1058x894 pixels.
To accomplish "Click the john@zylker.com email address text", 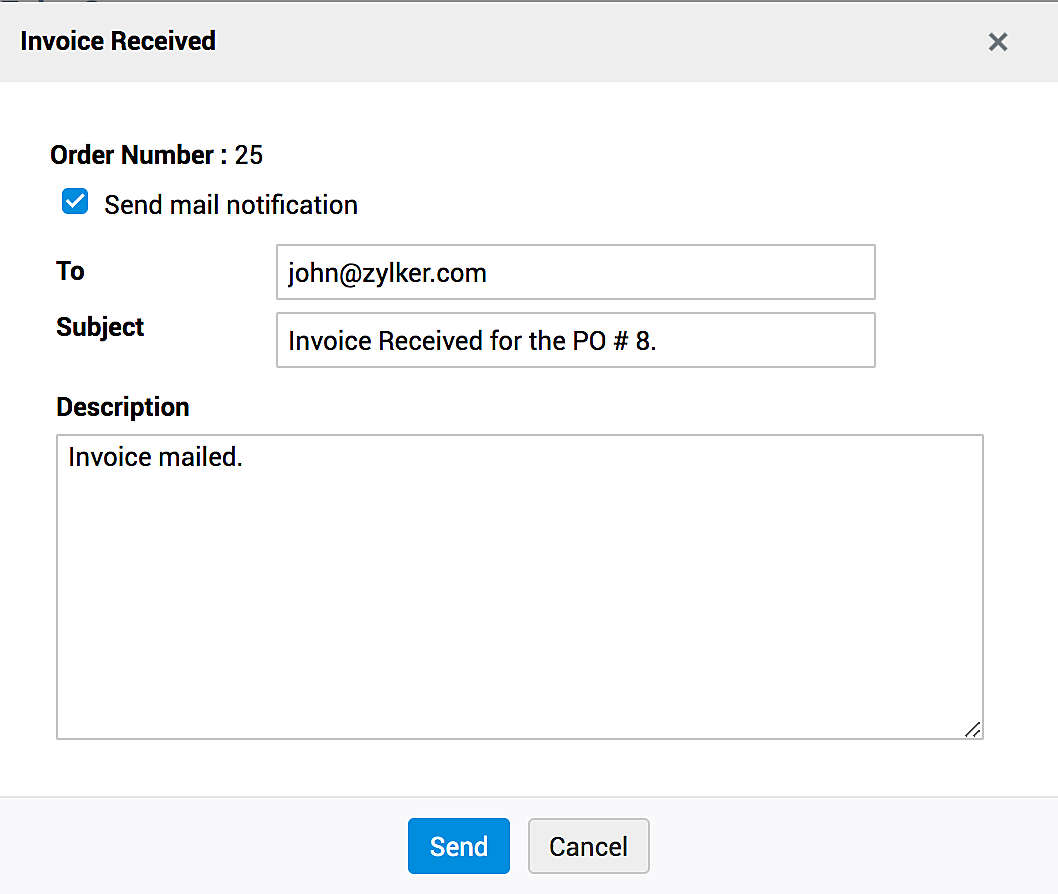I will pyautogui.click(x=387, y=273).
